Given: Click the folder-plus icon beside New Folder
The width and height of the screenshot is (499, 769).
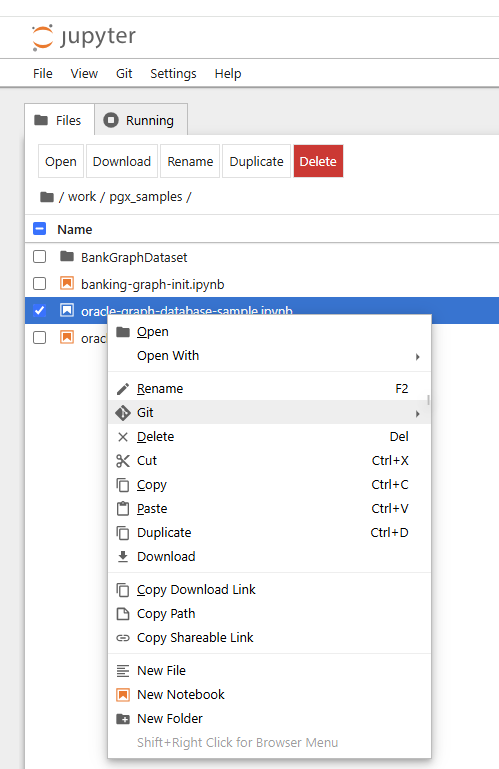Looking at the screenshot, I should coord(123,719).
